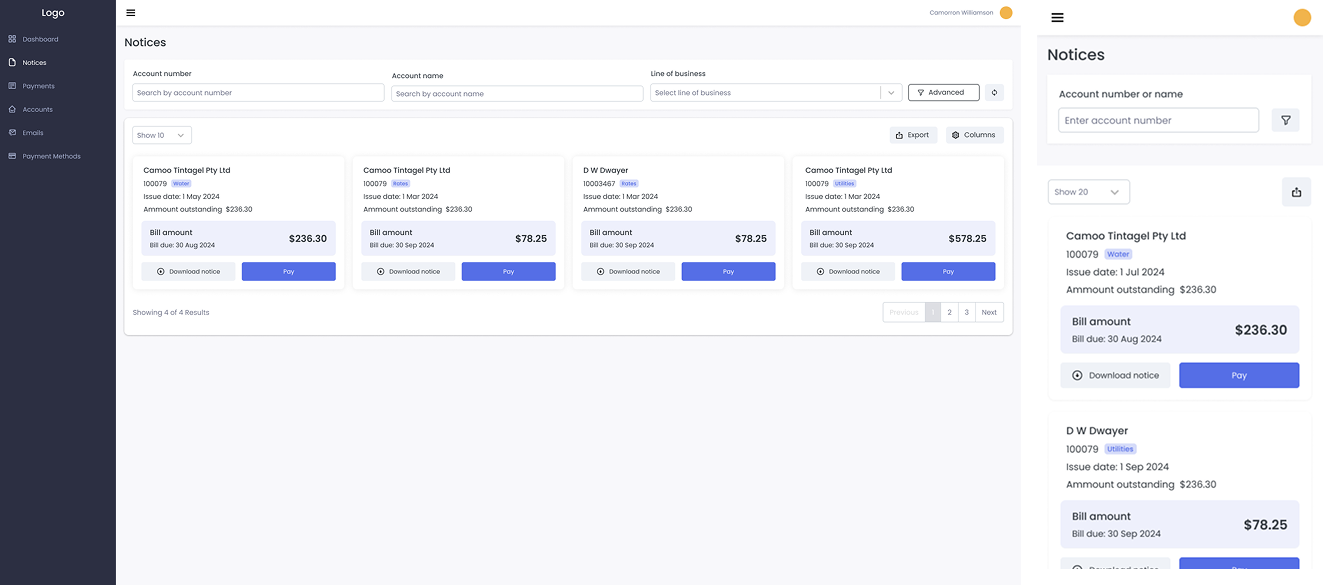Click reset filters icon next to Advanced
Viewport: 1323px width, 585px height.
[994, 92]
